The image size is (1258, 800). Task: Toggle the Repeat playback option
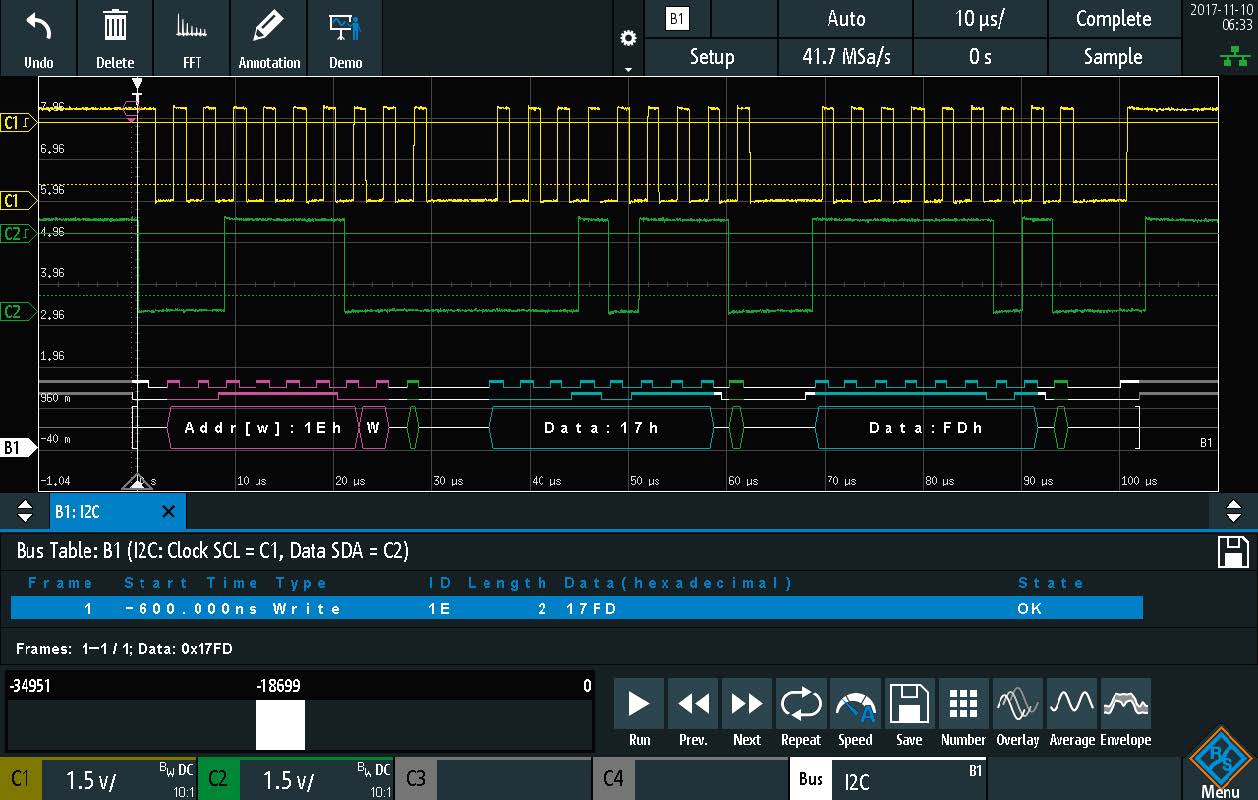click(x=801, y=713)
